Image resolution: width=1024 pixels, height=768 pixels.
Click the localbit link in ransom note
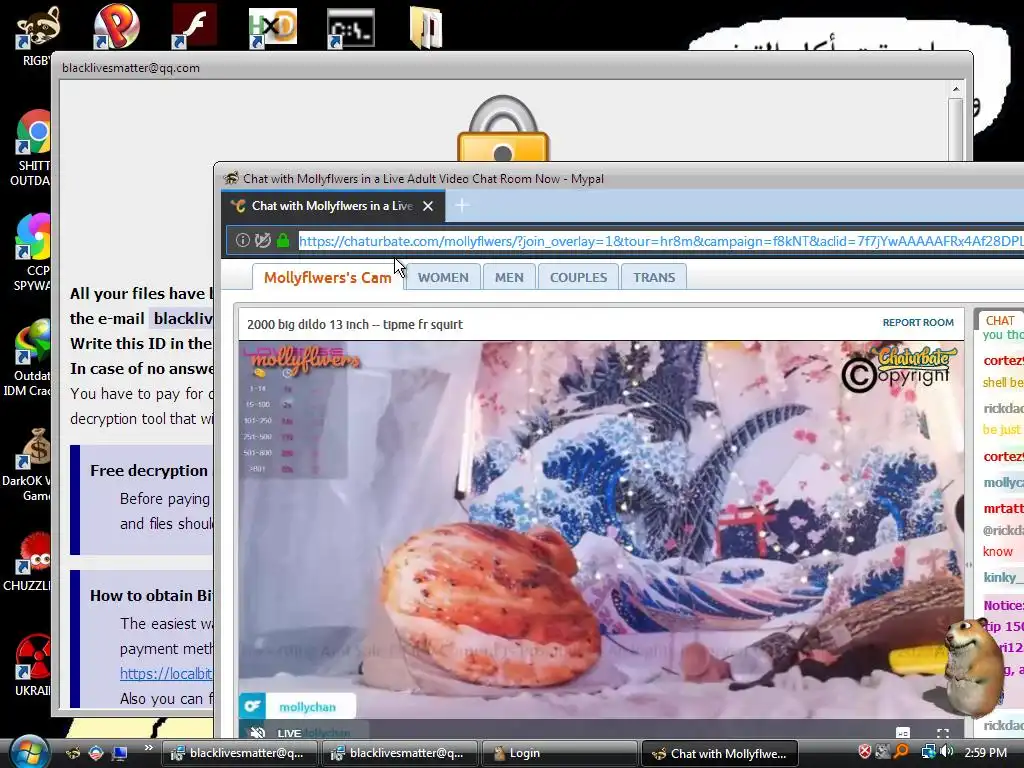(x=167, y=674)
